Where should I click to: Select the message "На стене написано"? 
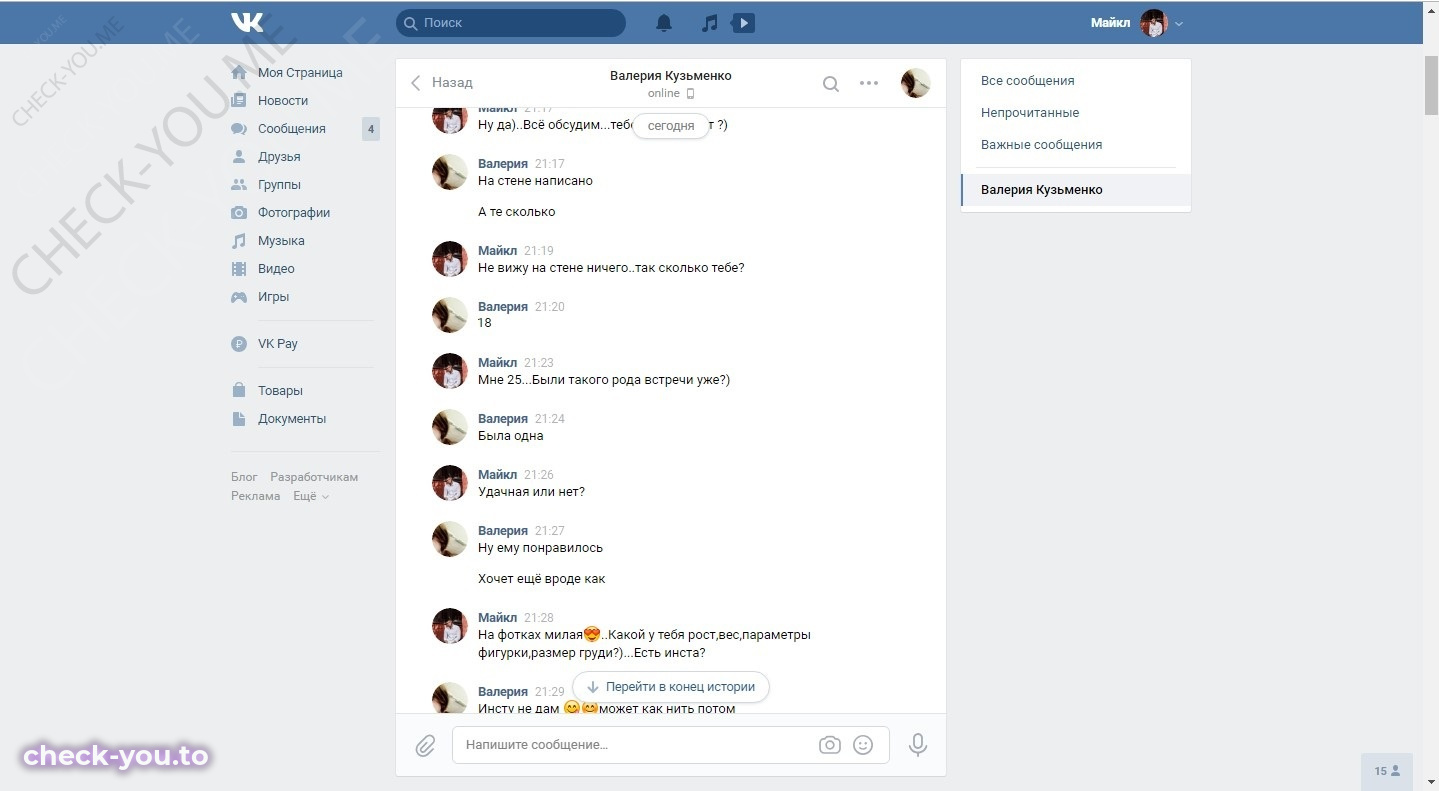535,181
